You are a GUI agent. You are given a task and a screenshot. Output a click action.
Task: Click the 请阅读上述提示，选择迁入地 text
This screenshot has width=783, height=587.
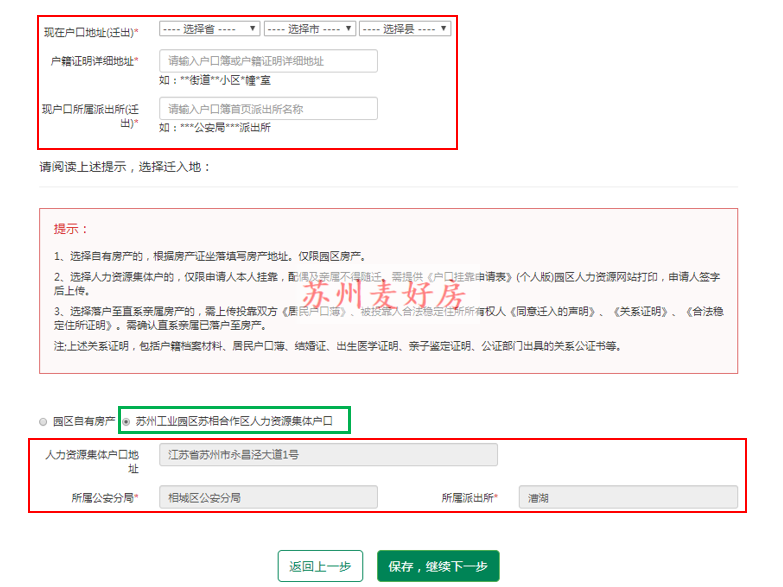coord(125,167)
